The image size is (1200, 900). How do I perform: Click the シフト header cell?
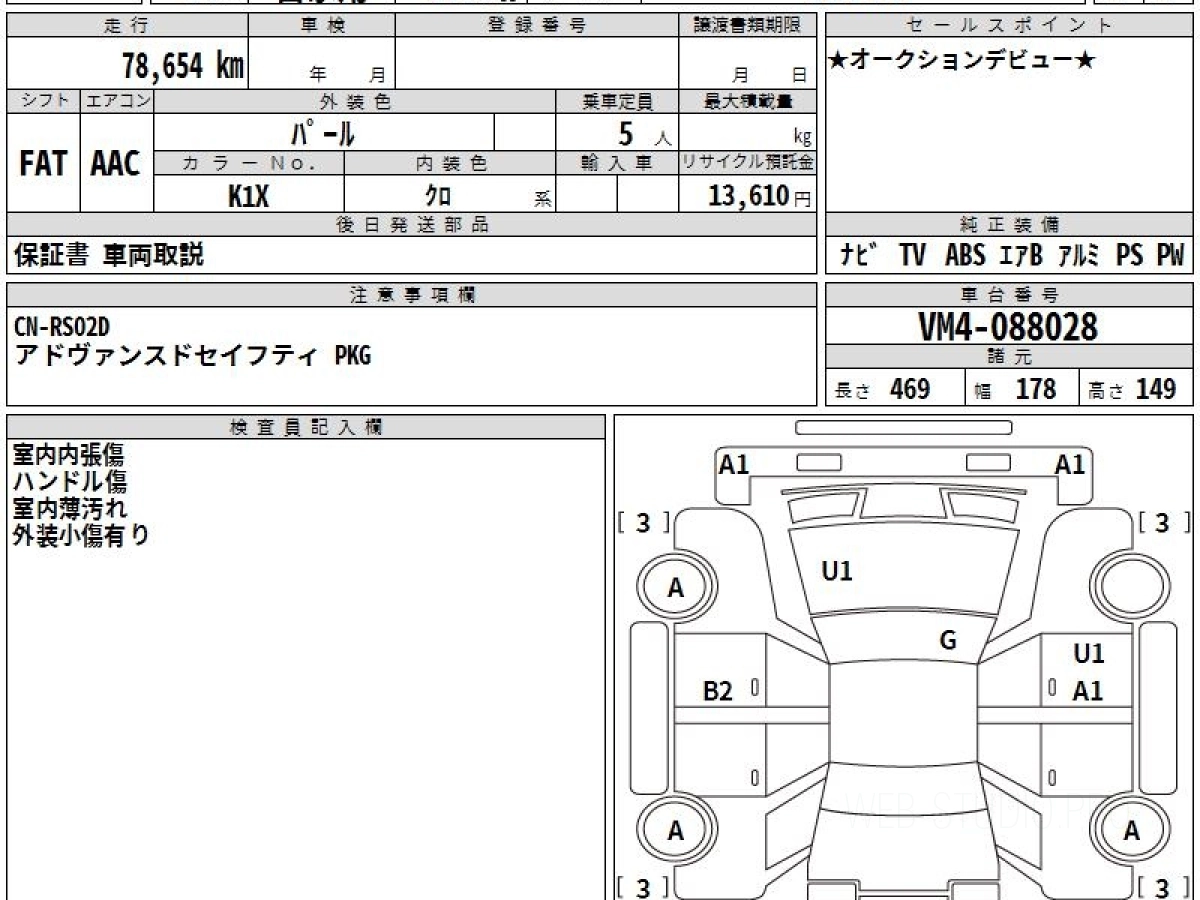pos(43,101)
